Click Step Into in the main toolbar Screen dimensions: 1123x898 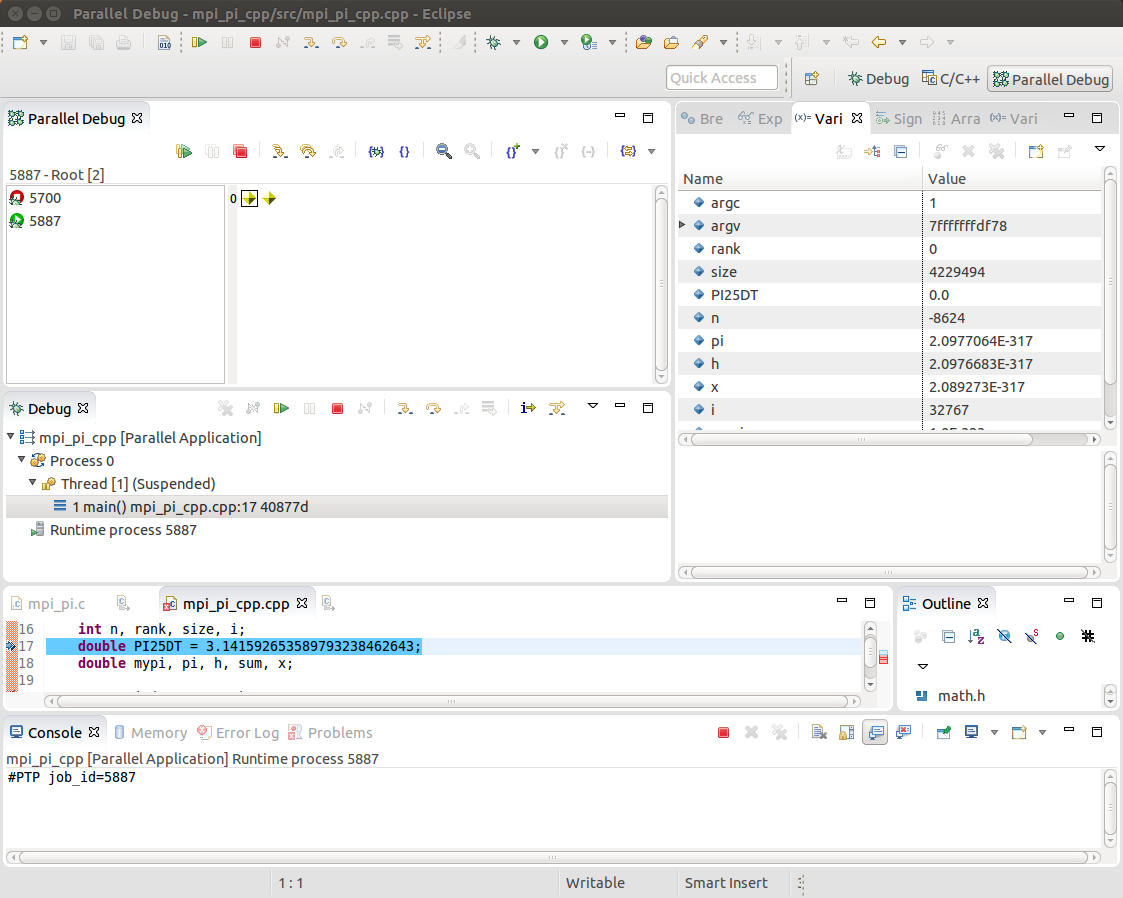point(311,43)
